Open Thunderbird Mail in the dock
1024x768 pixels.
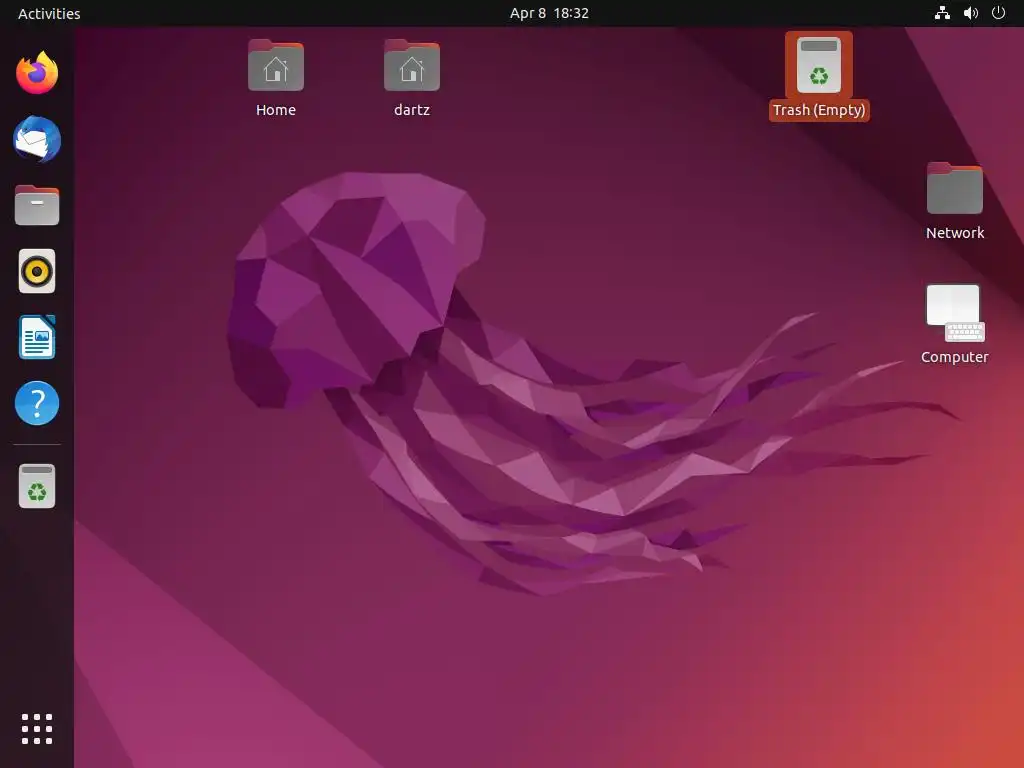click(x=37, y=139)
